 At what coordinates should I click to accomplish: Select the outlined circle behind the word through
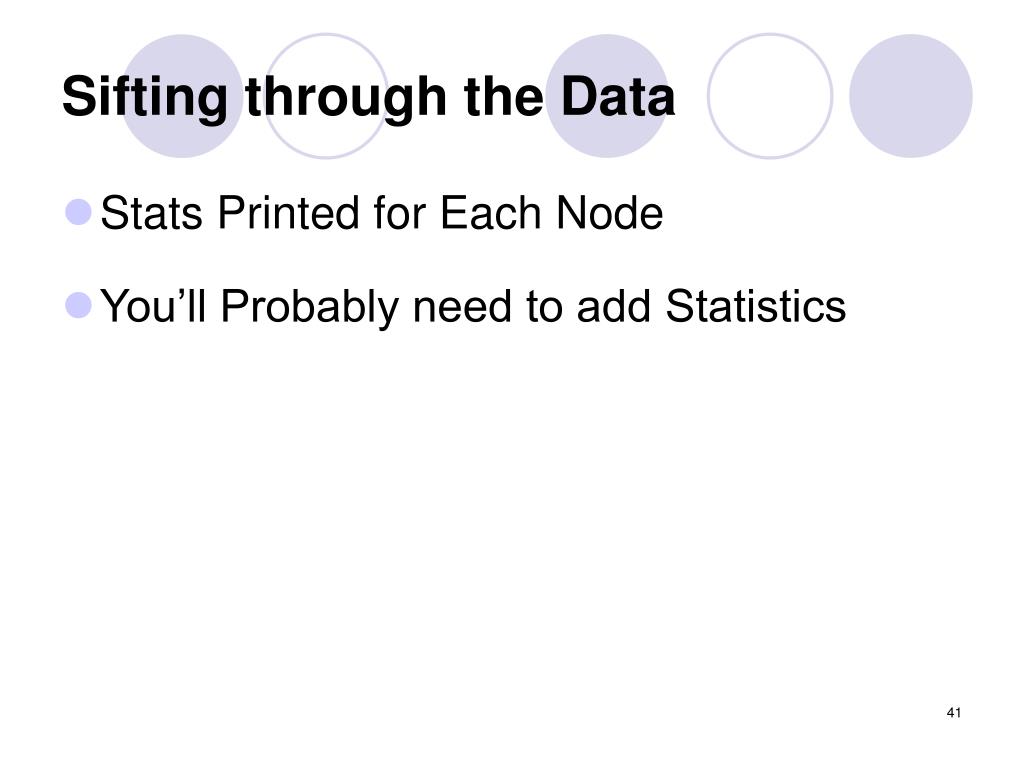tap(326, 96)
